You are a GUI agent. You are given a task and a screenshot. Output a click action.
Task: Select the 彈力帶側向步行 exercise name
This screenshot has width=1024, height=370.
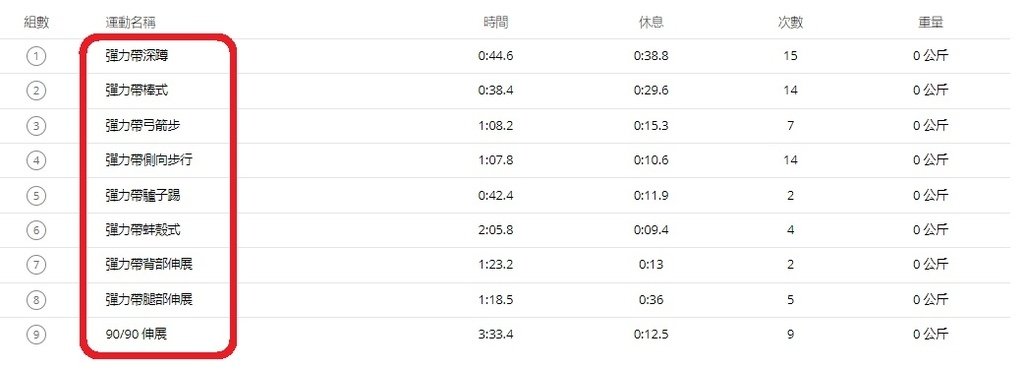149,160
